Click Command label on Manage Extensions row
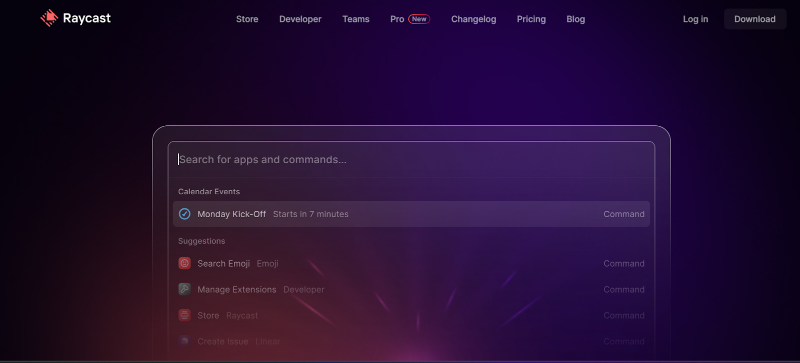This screenshot has height=363, width=800. 623,289
